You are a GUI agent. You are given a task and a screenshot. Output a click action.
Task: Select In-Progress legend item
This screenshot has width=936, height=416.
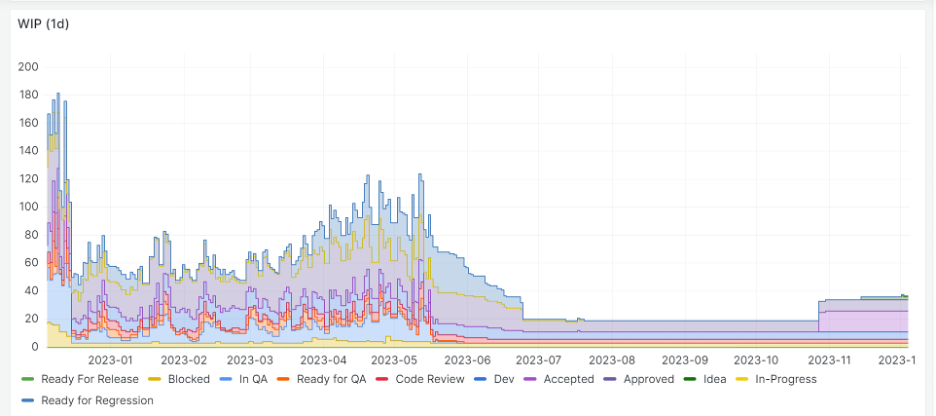[785, 379]
